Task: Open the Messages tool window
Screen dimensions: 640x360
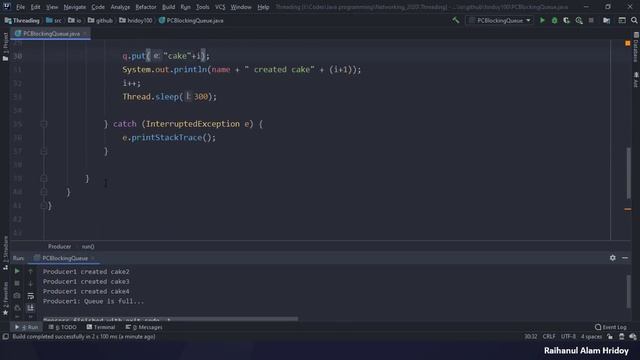Action: [x=144, y=327]
